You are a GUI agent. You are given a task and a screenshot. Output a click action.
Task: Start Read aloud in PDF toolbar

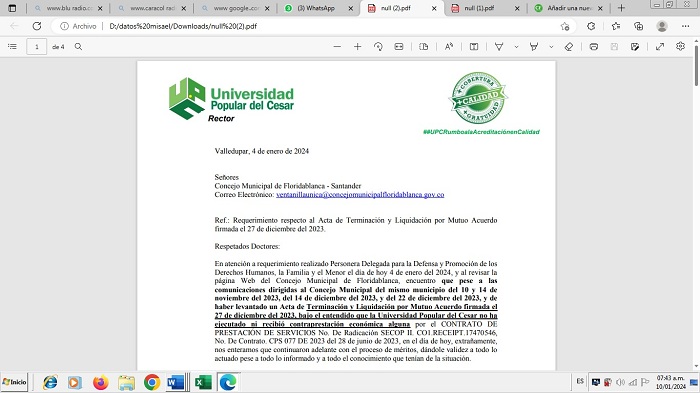click(449, 46)
